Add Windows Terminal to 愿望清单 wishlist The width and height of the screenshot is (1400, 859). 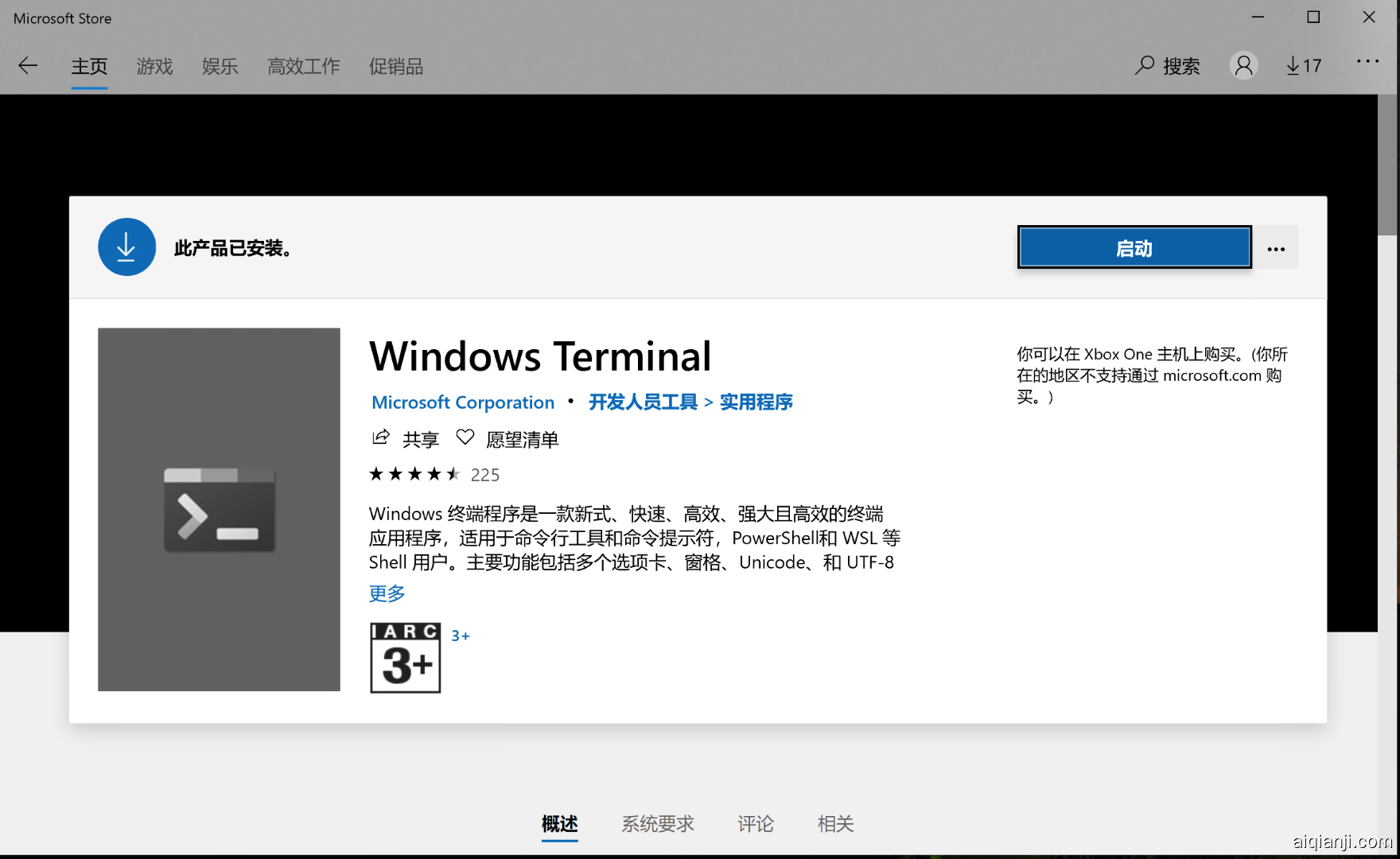pos(523,438)
